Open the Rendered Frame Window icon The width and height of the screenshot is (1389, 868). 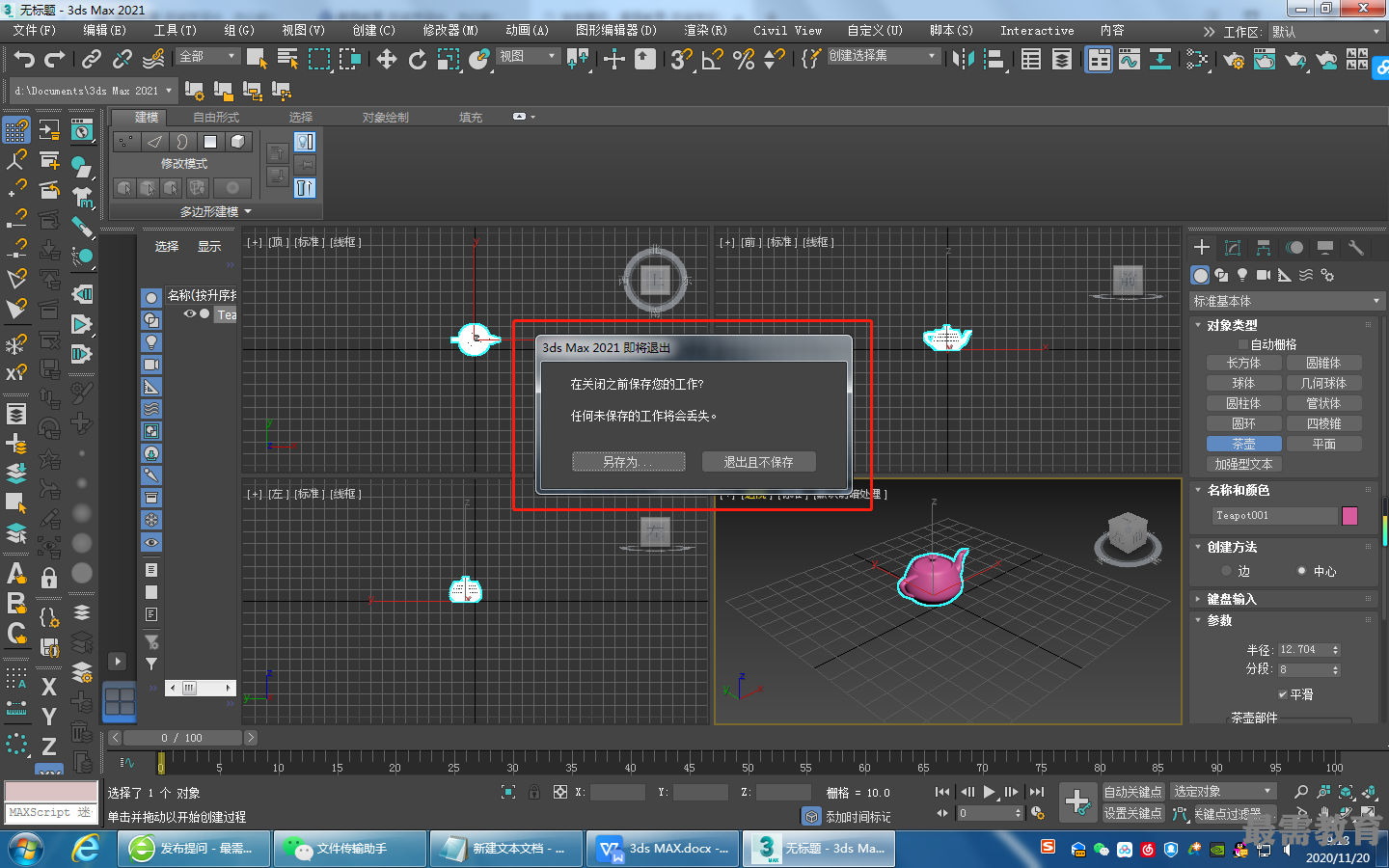(1265, 59)
